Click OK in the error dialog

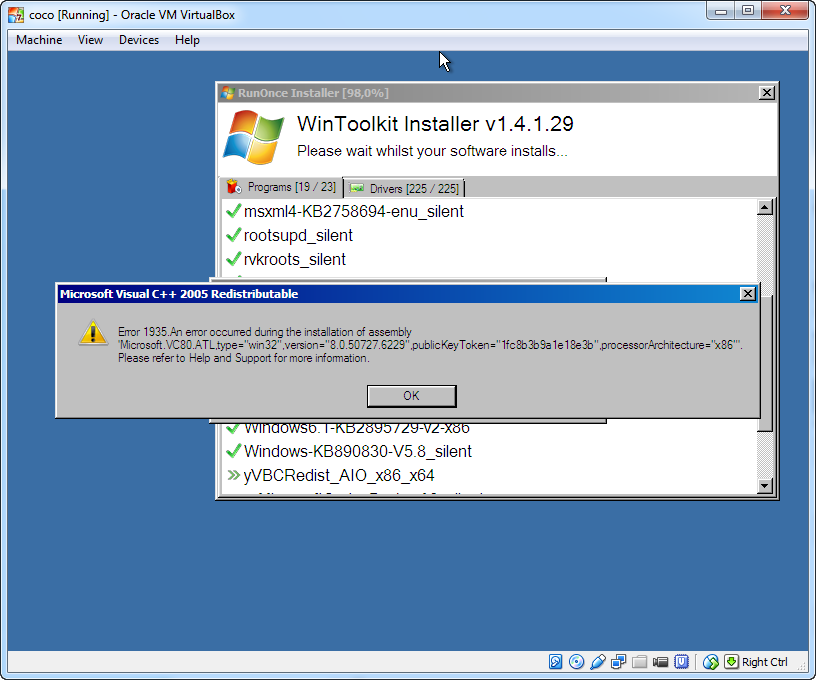[x=412, y=396]
